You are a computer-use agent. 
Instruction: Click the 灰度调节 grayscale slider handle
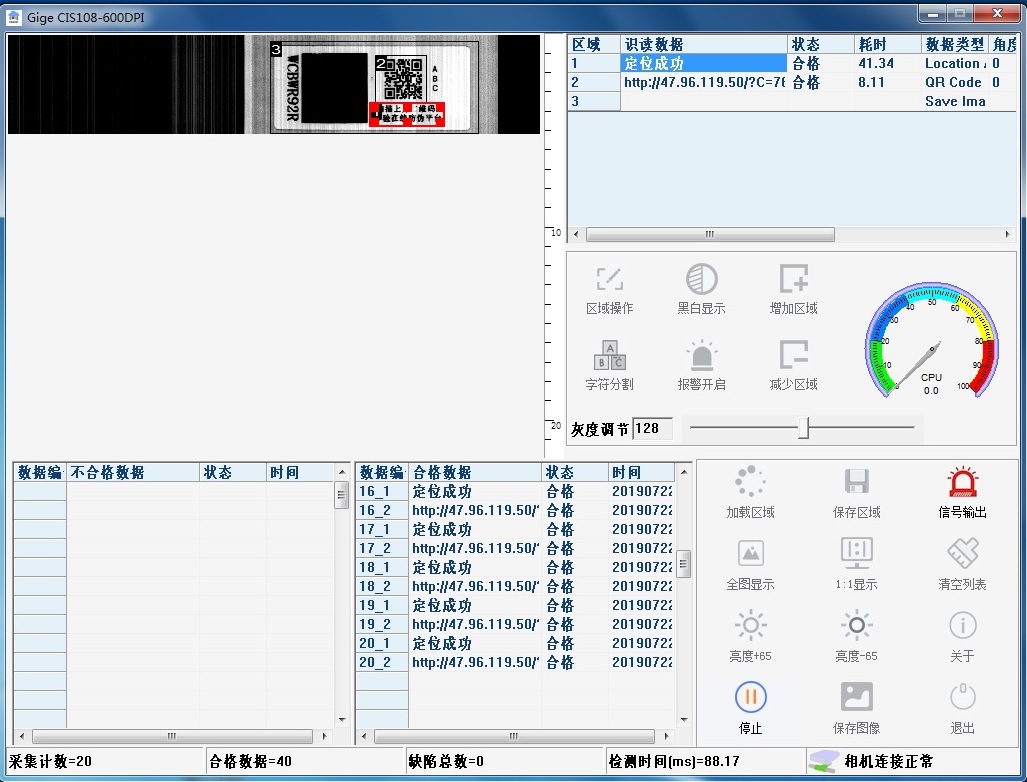pyautogui.click(x=803, y=428)
